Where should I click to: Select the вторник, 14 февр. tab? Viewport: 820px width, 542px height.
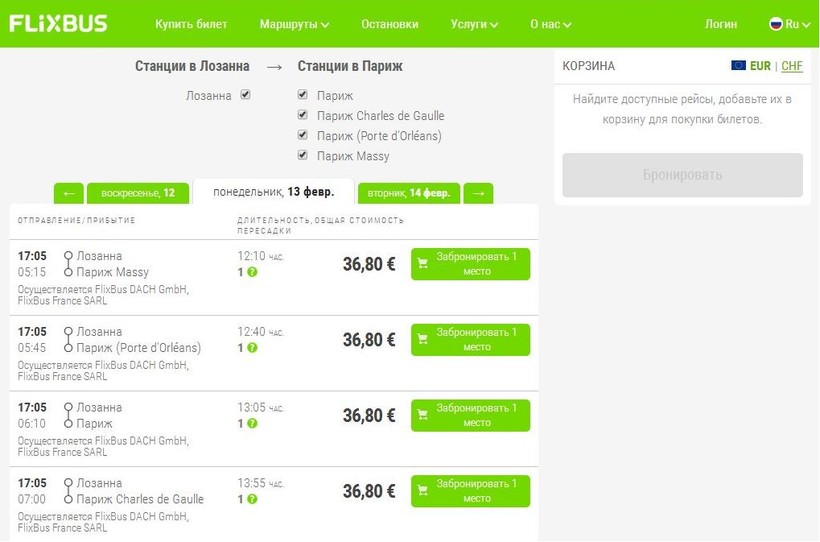click(x=409, y=193)
